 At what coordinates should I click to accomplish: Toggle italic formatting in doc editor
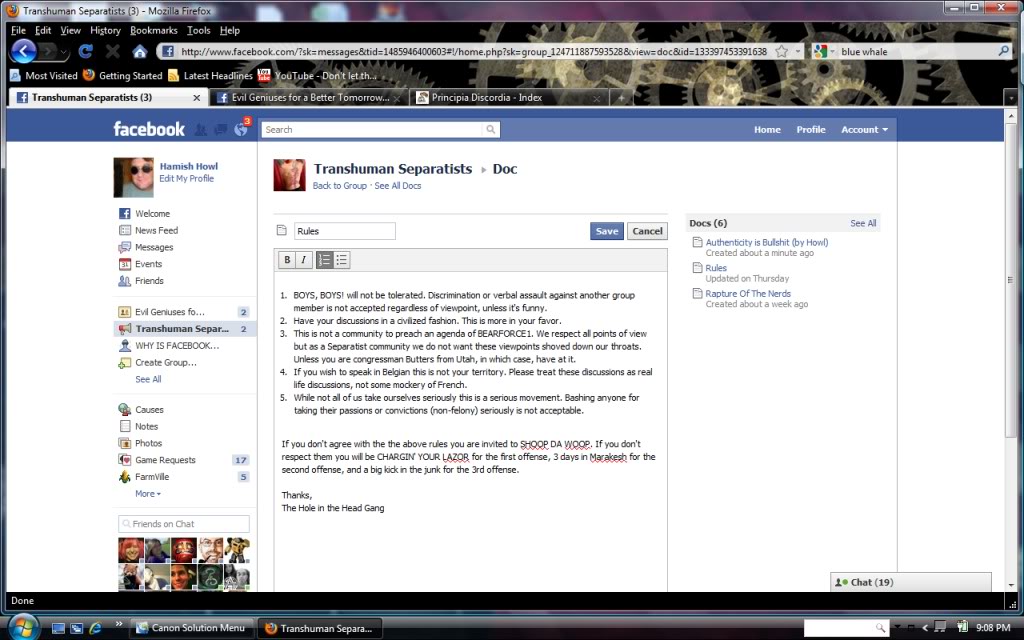(303, 260)
